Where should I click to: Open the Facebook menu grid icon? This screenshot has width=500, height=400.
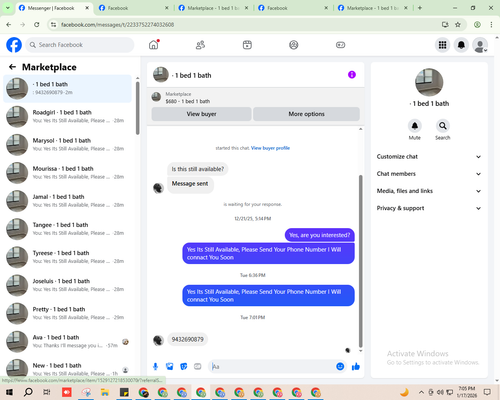[442, 45]
